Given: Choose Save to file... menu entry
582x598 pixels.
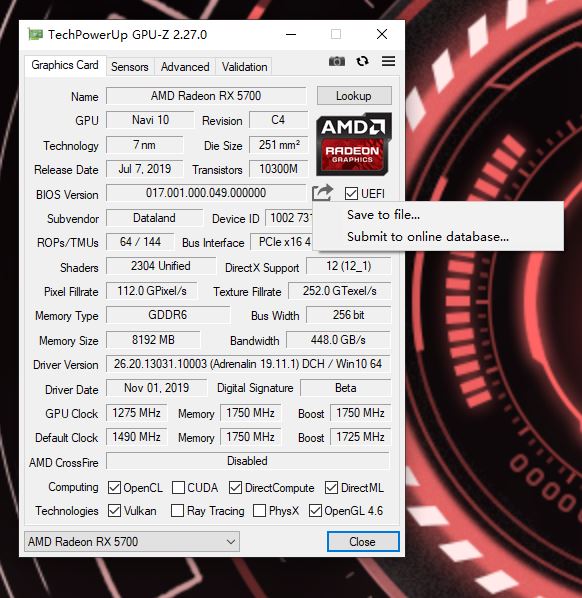Looking at the screenshot, I should tap(438, 215).
